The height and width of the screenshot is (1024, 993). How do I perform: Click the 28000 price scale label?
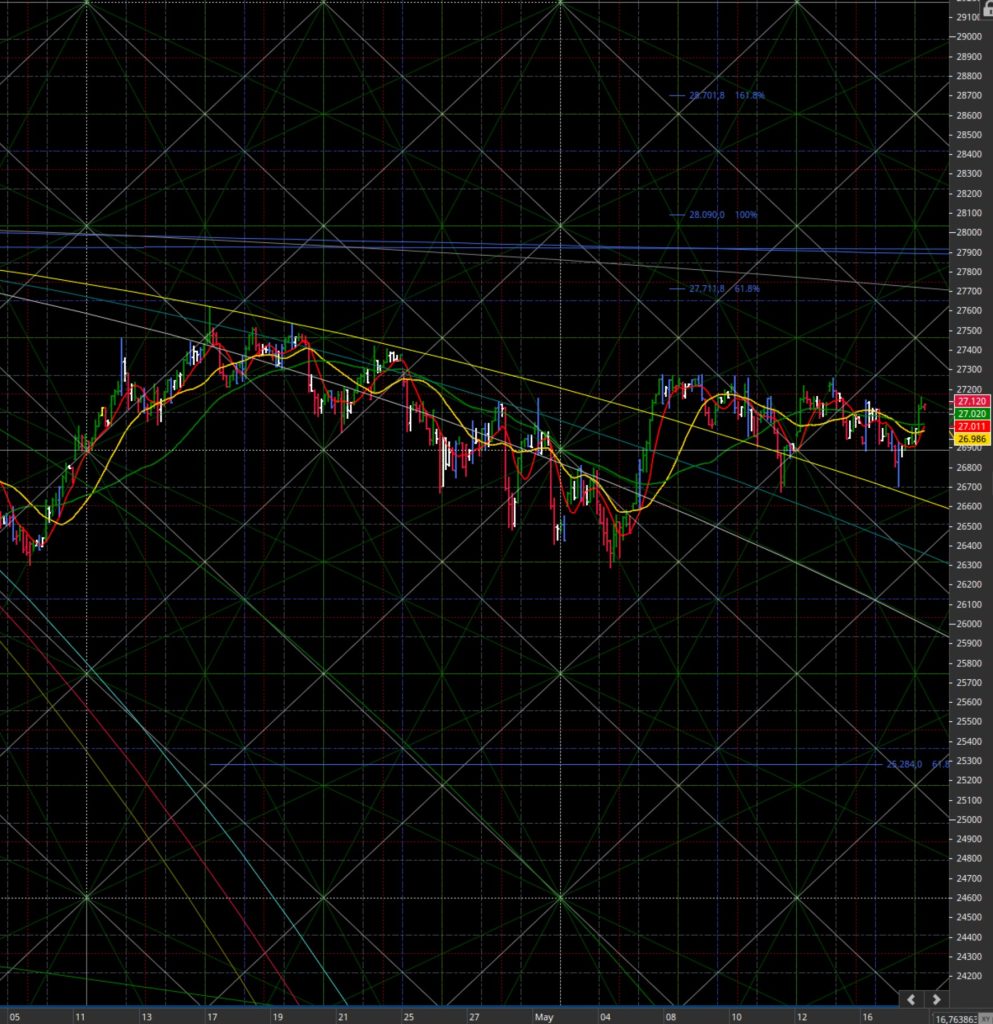(969, 232)
